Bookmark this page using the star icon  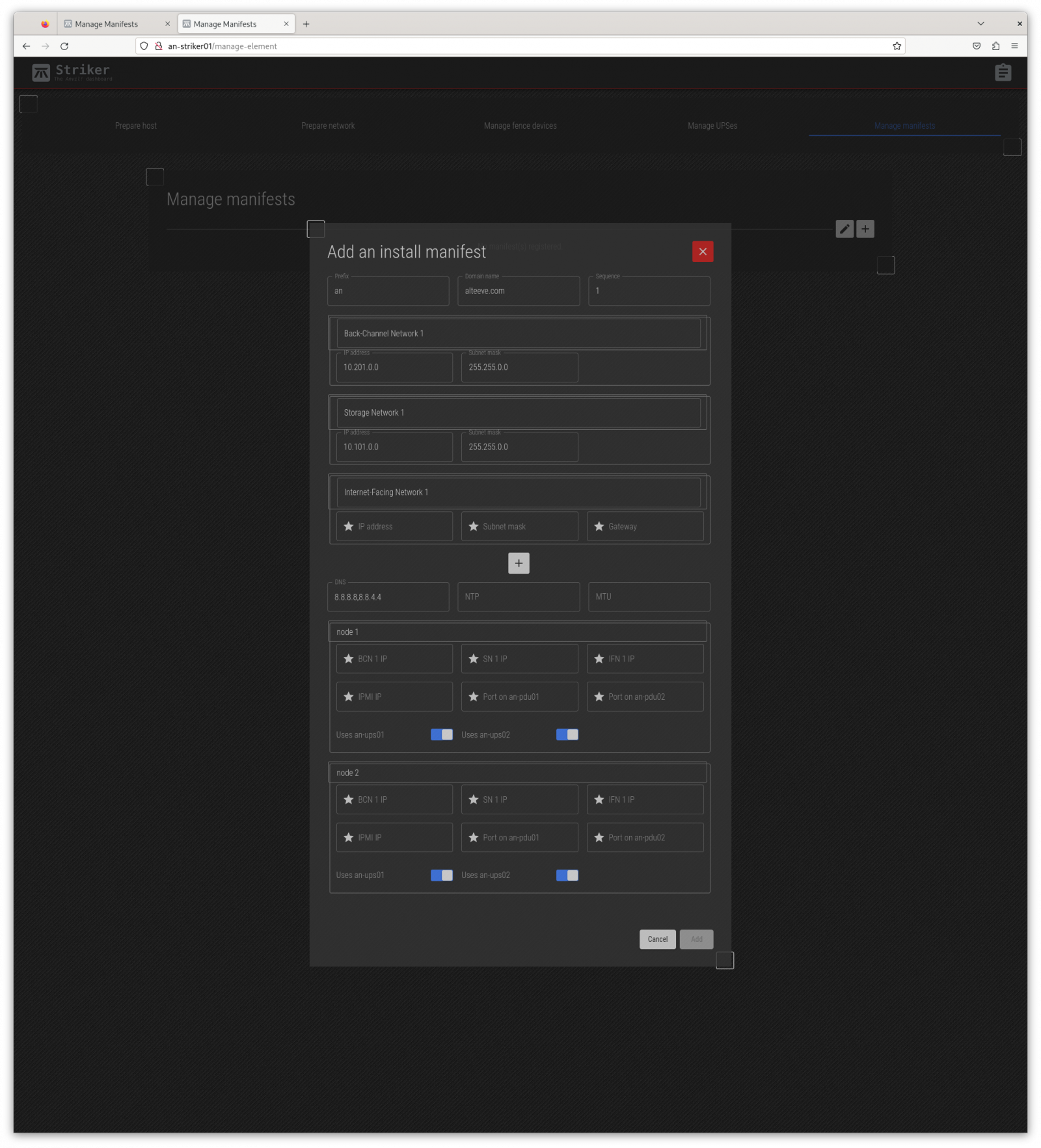897,46
